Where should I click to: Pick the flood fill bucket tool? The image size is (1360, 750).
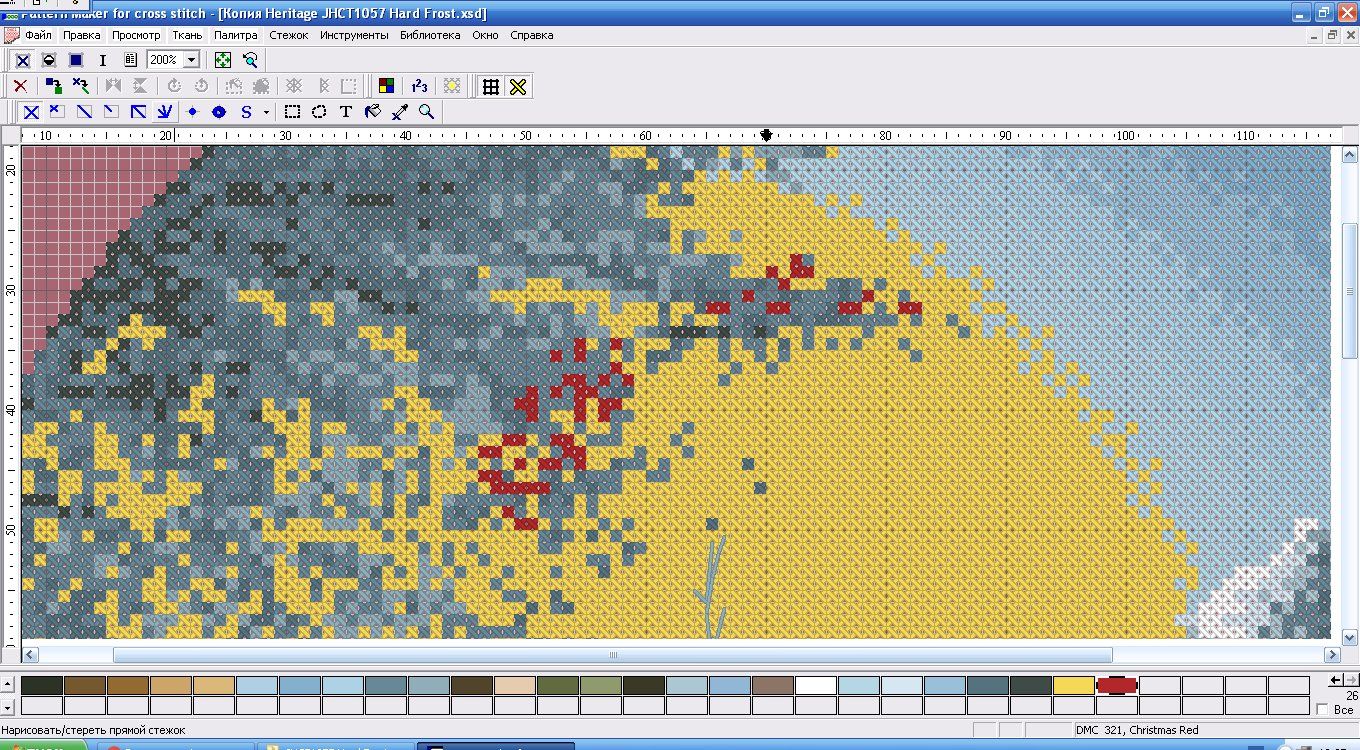pyautogui.click(x=373, y=112)
